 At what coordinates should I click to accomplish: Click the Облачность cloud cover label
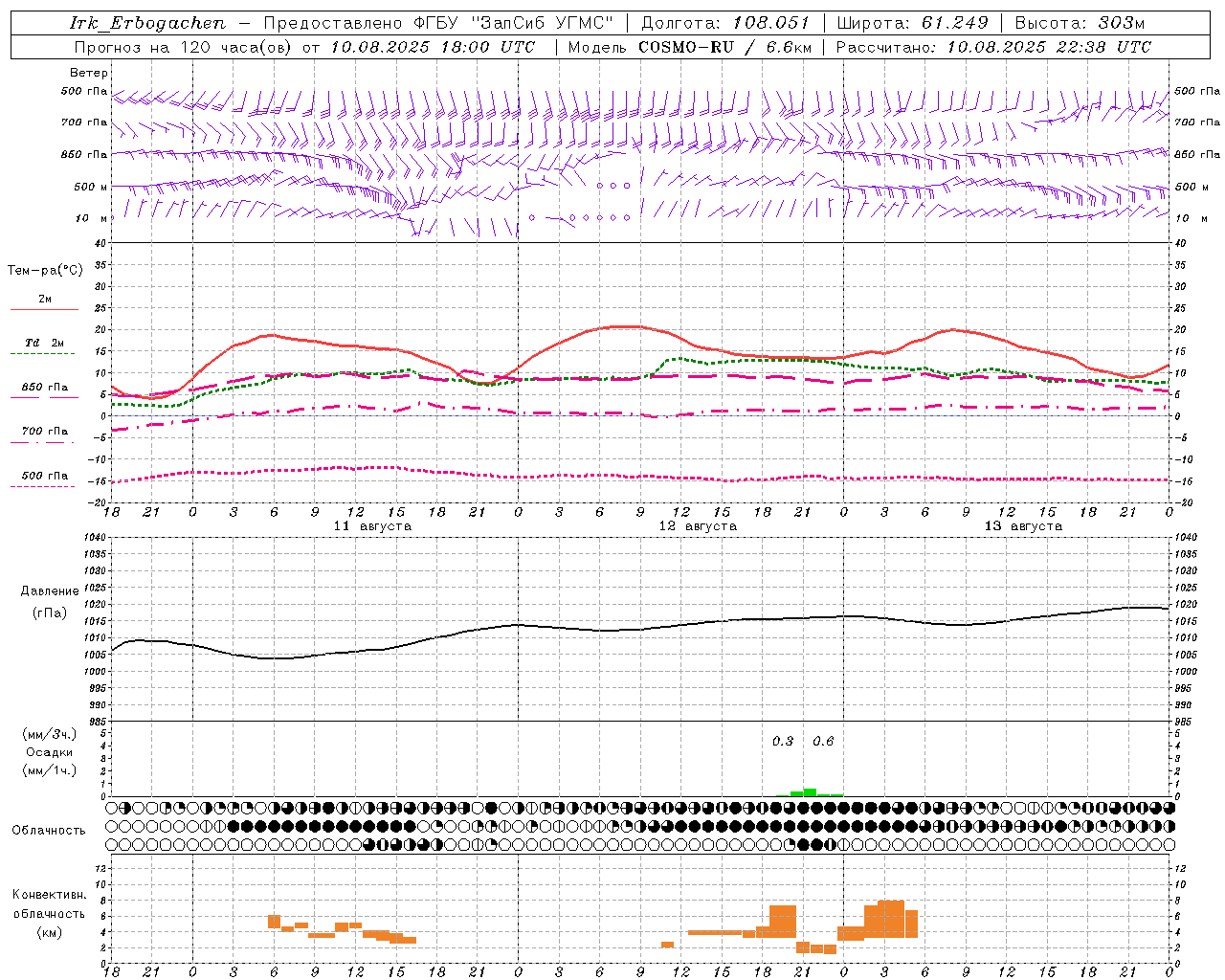(x=49, y=831)
